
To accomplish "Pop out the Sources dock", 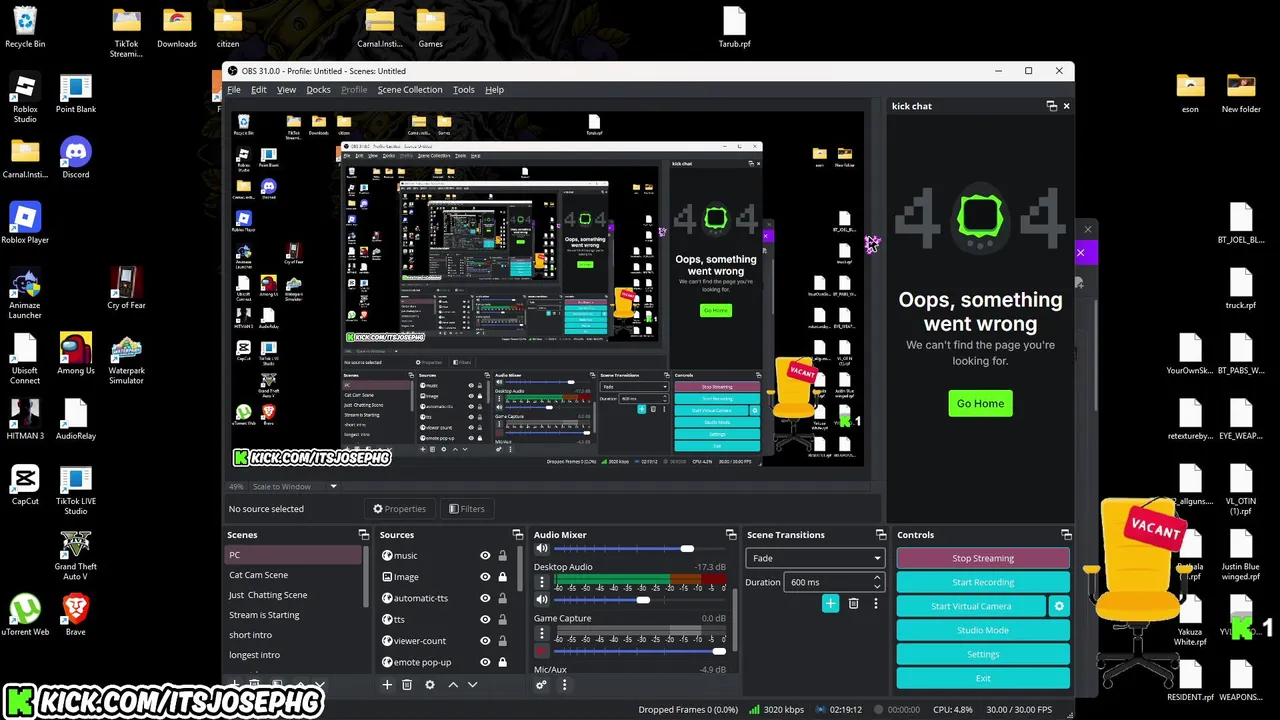I will [517, 535].
